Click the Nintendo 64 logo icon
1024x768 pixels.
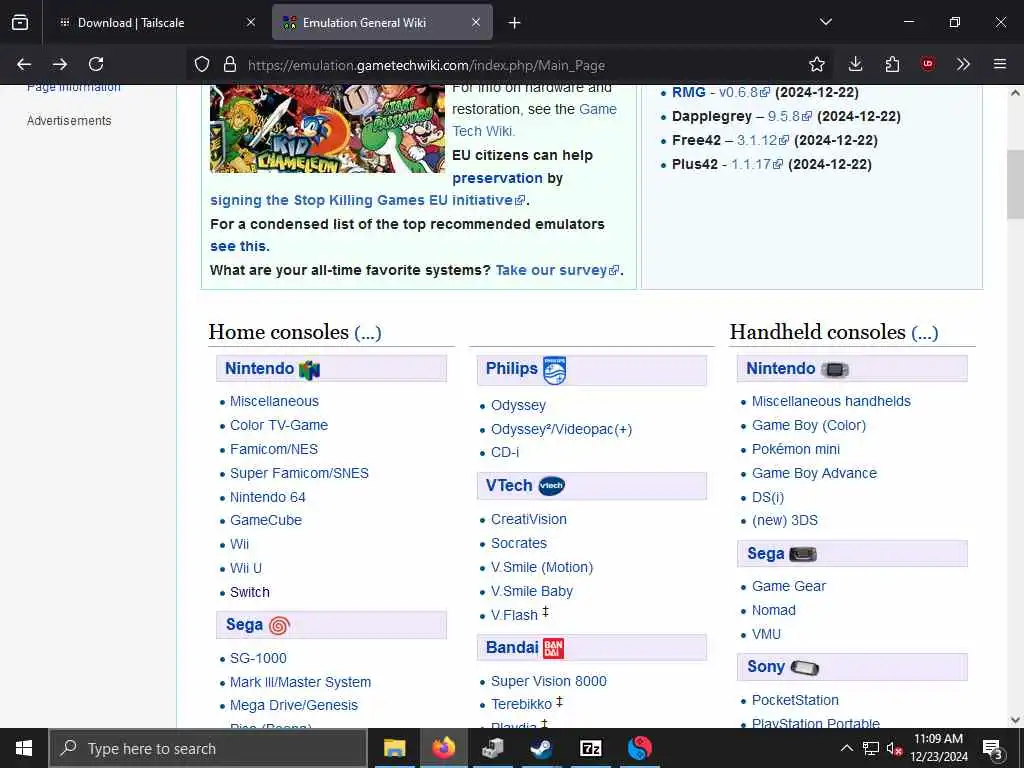point(310,370)
